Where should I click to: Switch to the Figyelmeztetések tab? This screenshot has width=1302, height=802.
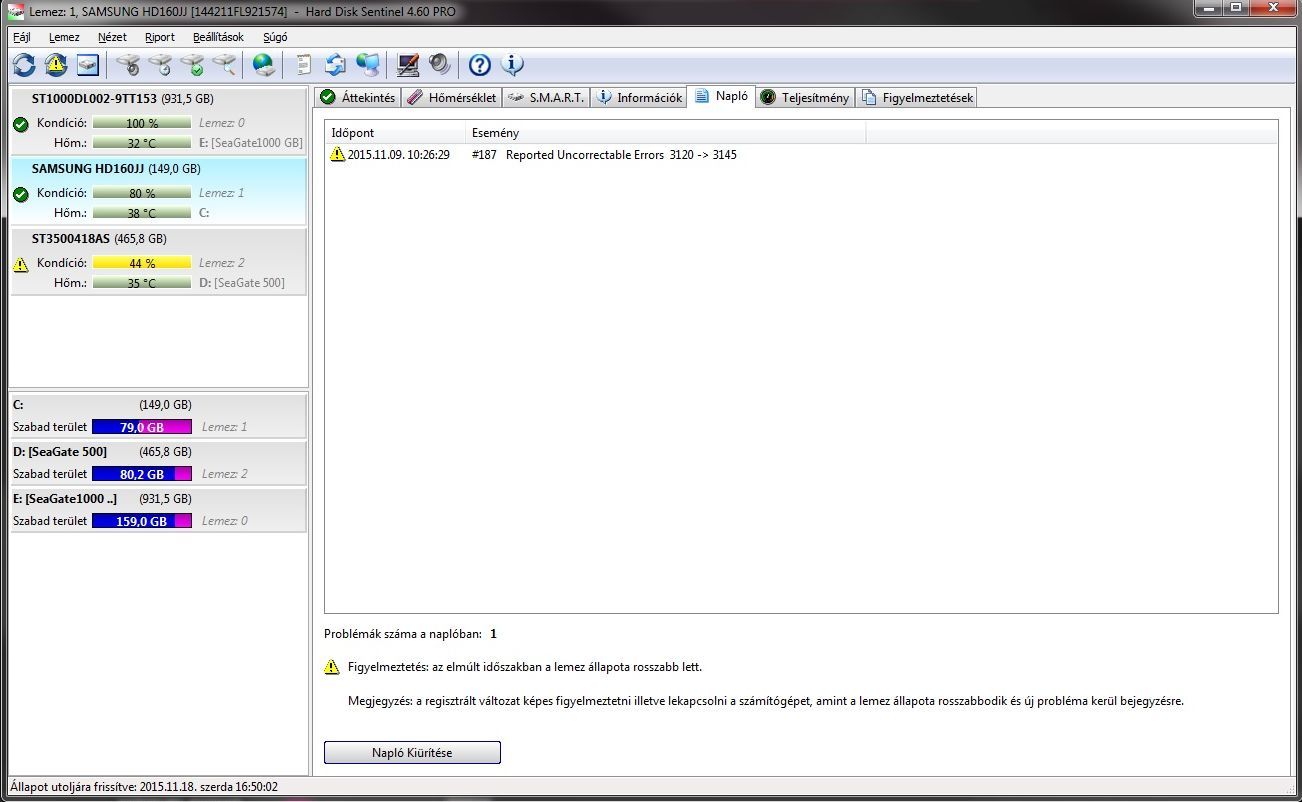917,97
